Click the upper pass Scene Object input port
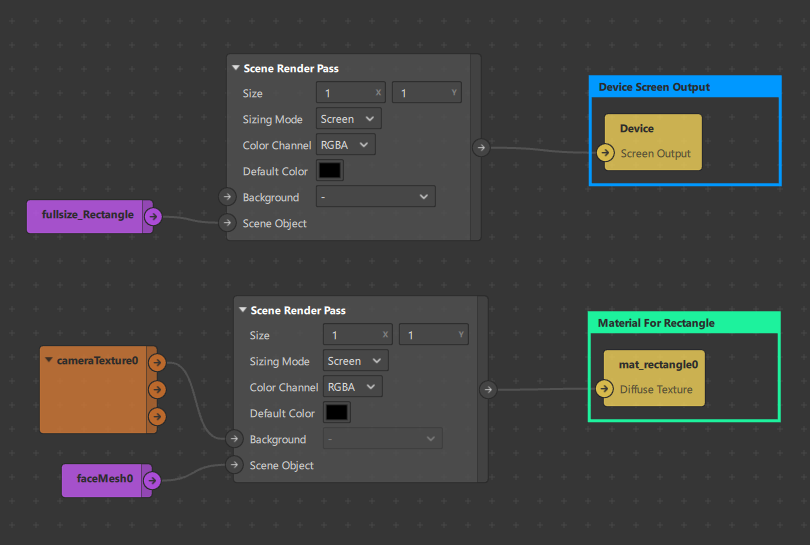 point(227,223)
